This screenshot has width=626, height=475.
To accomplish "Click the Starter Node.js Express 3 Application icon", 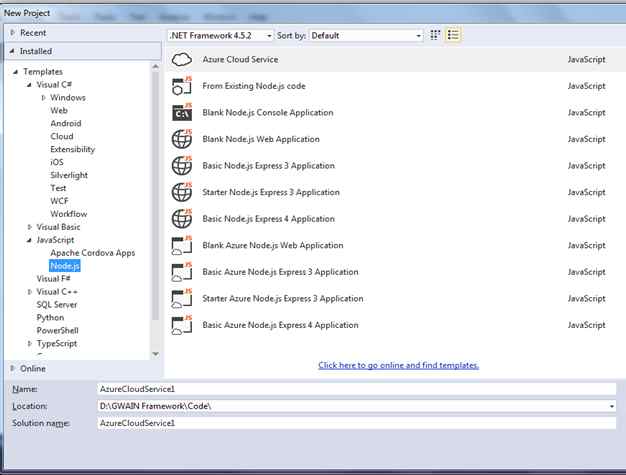I will point(182,192).
